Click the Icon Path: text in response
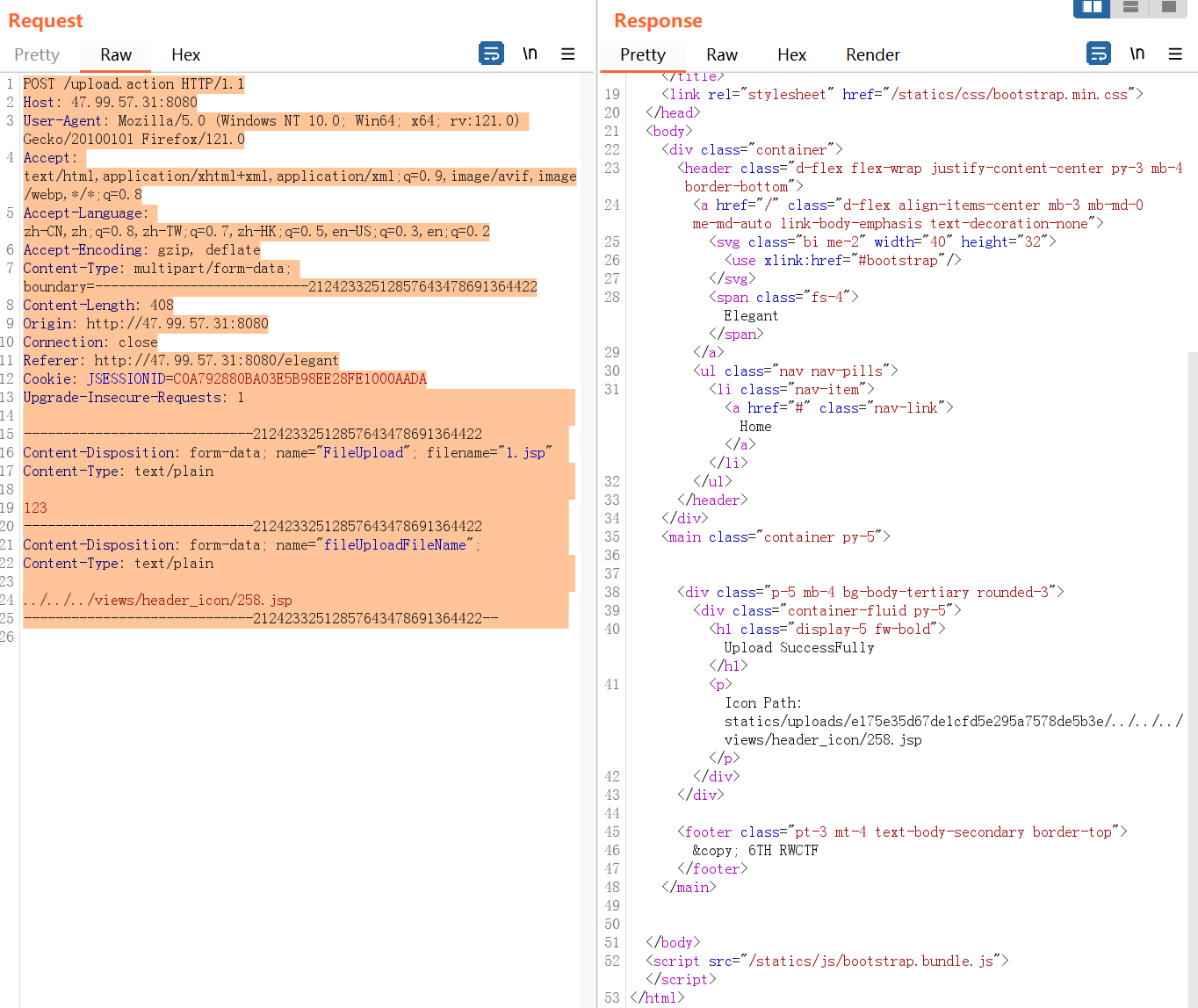The image size is (1198, 1008). tap(763, 703)
